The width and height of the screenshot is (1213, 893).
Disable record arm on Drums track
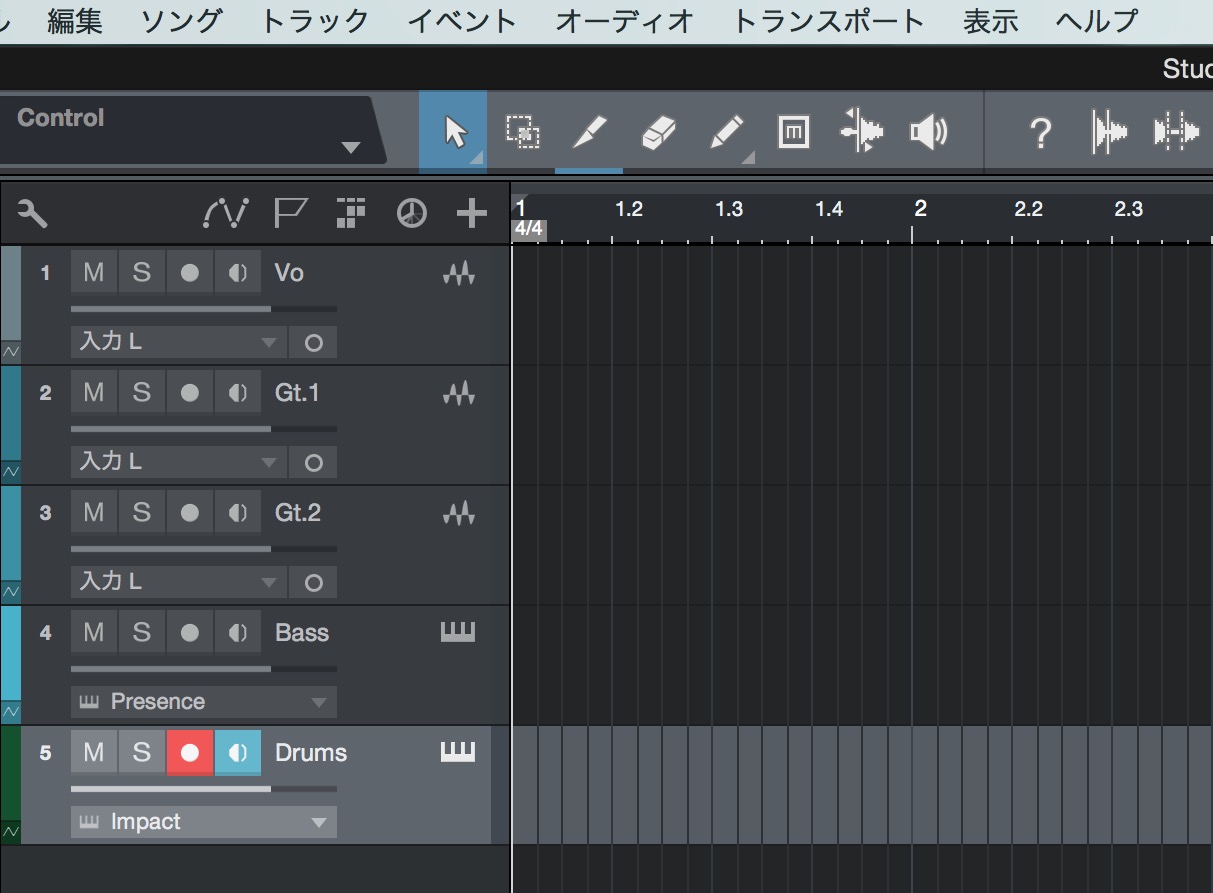pyautogui.click(x=190, y=753)
